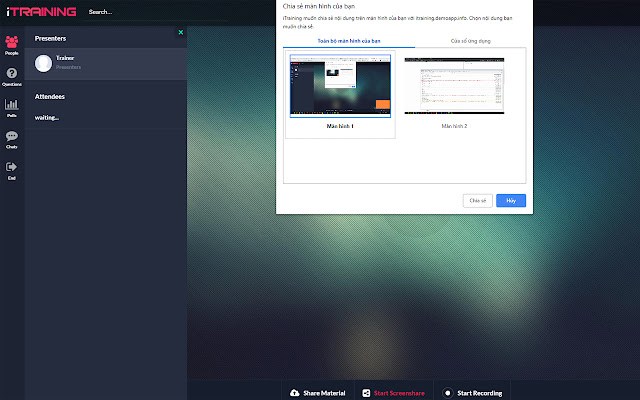This screenshot has height=400, width=640.
Task: Focus the Search field in the header
Action: (157, 12)
